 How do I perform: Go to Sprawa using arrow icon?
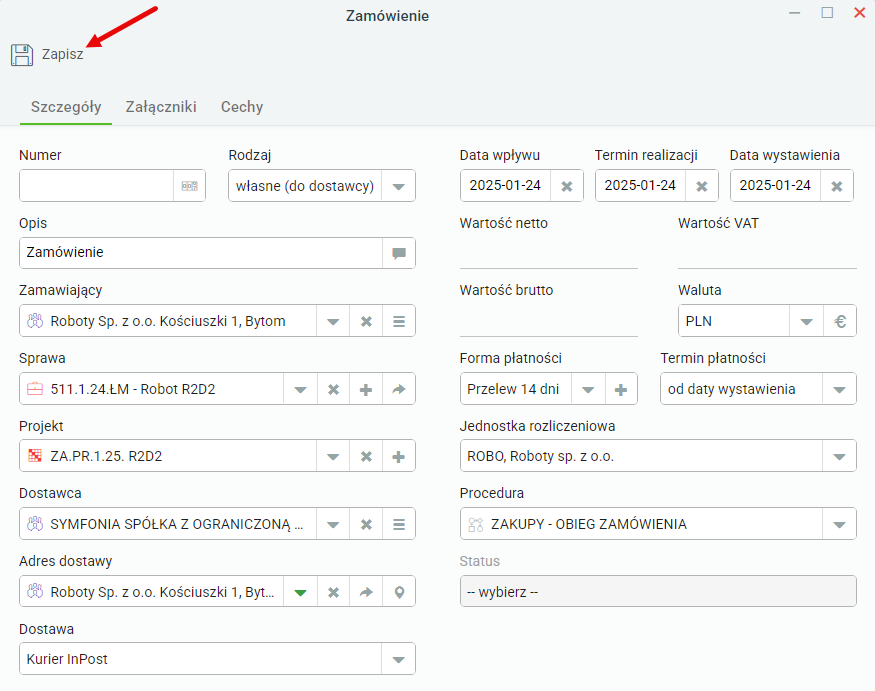coord(399,389)
